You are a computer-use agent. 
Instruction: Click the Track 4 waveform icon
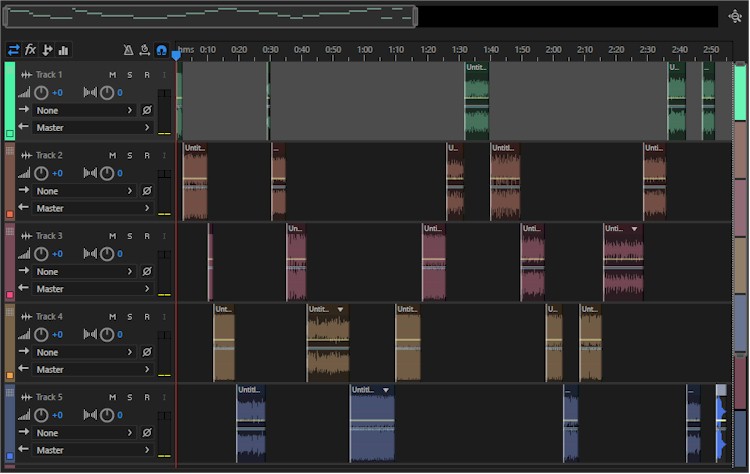(26, 317)
